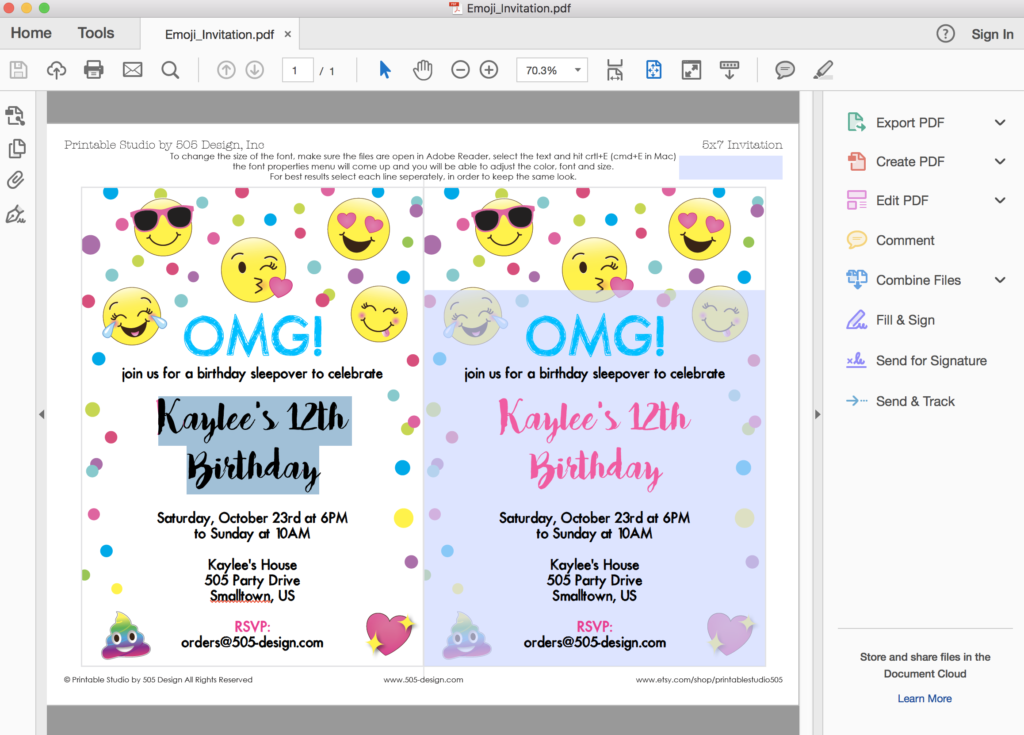Expand the Export PDF options chevron

(x=999, y=122)
